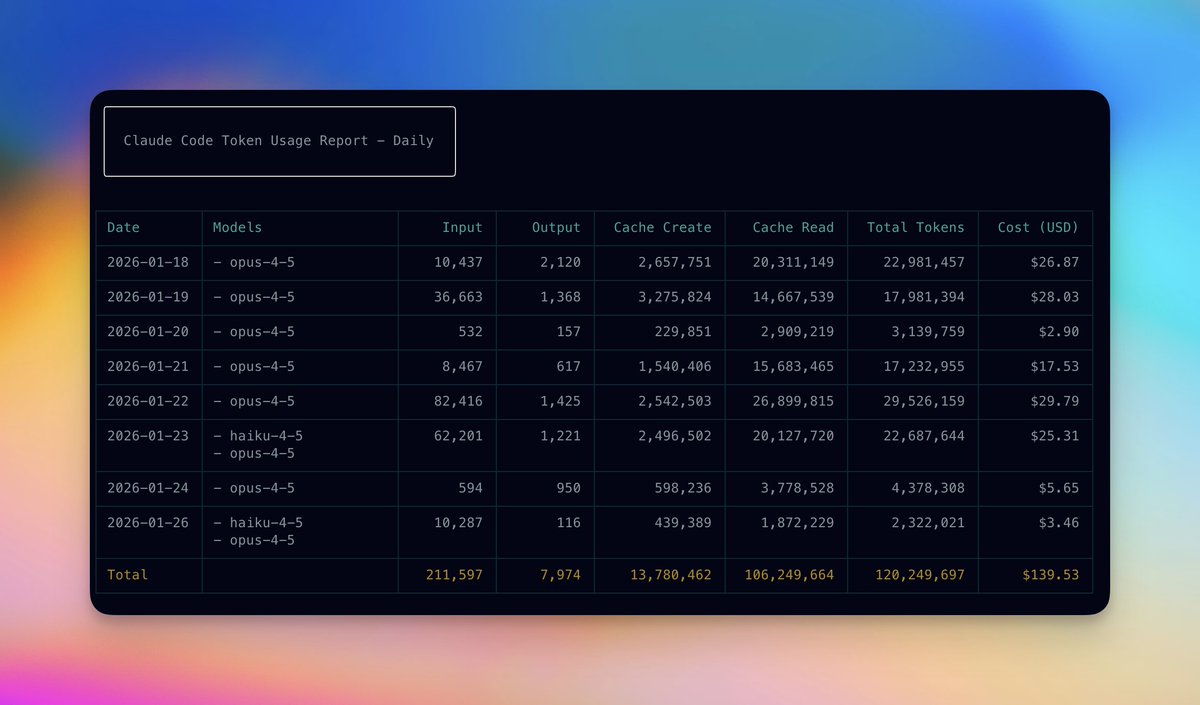Click 'haiku-4-5' in the 2026-01-26 row
The width and height of the screenshot is (1200, 705).
pos(267,523)
